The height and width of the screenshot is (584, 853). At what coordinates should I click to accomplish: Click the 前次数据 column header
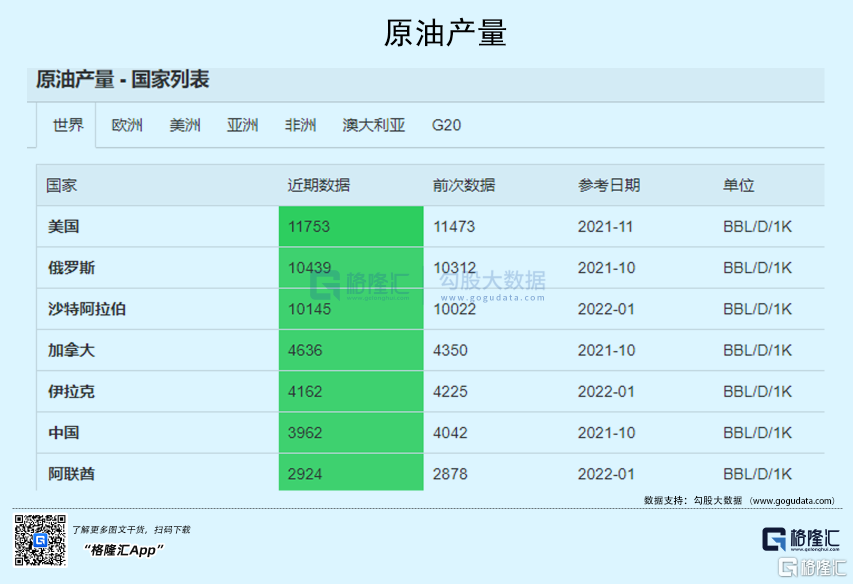(x=464, y=186)
